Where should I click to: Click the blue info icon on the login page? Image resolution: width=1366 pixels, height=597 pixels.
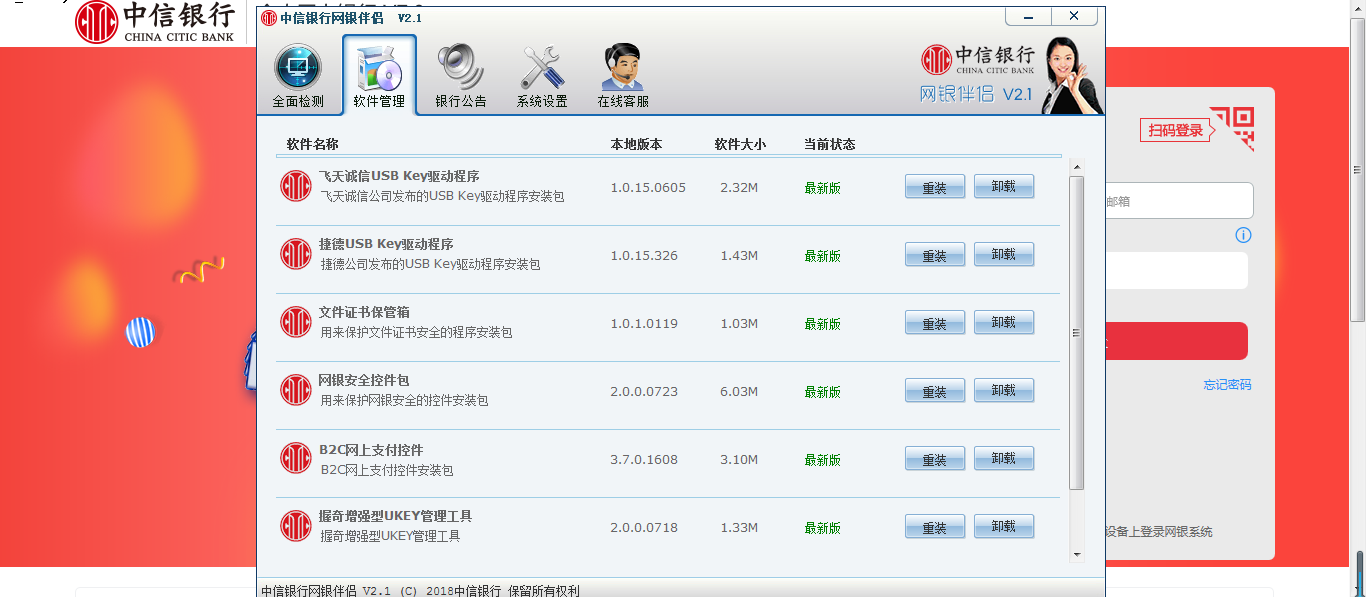tap(1243, 235)
